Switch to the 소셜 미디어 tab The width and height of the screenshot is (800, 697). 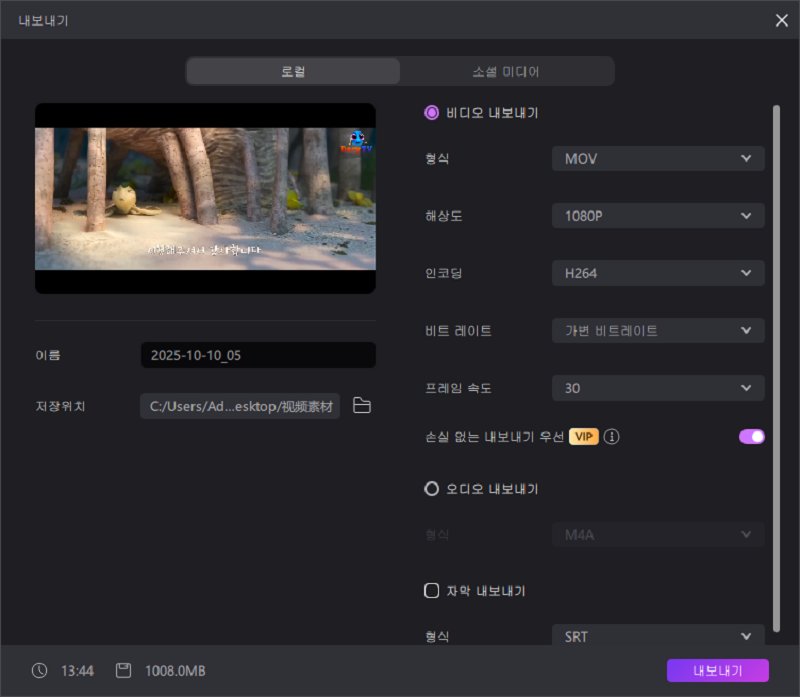pyautogui.click(x=506, y=72)
